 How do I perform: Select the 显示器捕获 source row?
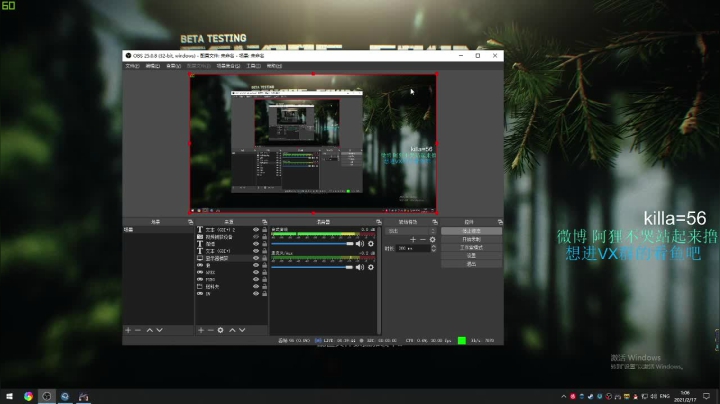click(x=232, y=258)
